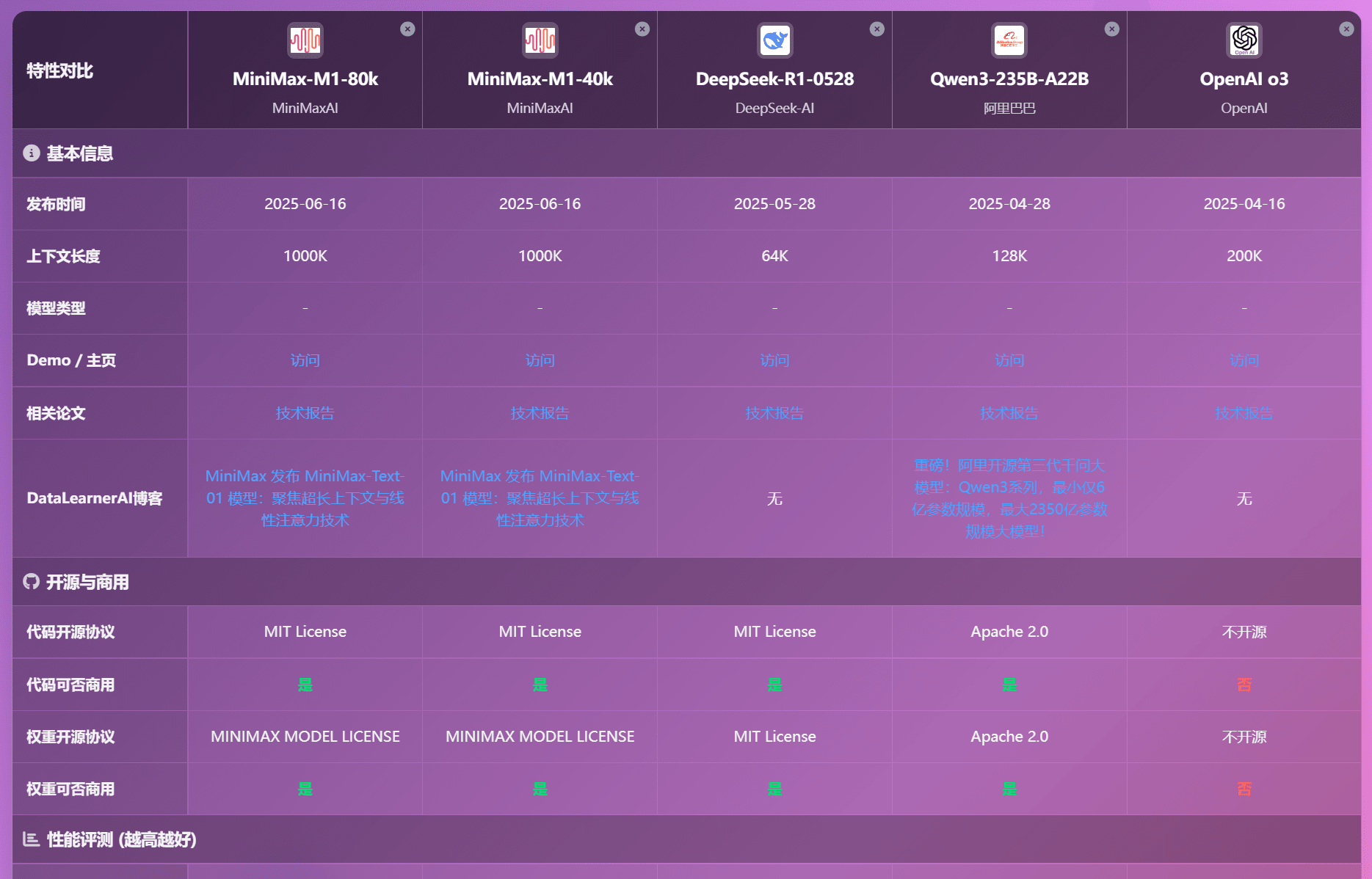Click Apache 2.0 in the 权重开源协议 row
Viewport: 1372px width, 879px height.
point(1009,737)
